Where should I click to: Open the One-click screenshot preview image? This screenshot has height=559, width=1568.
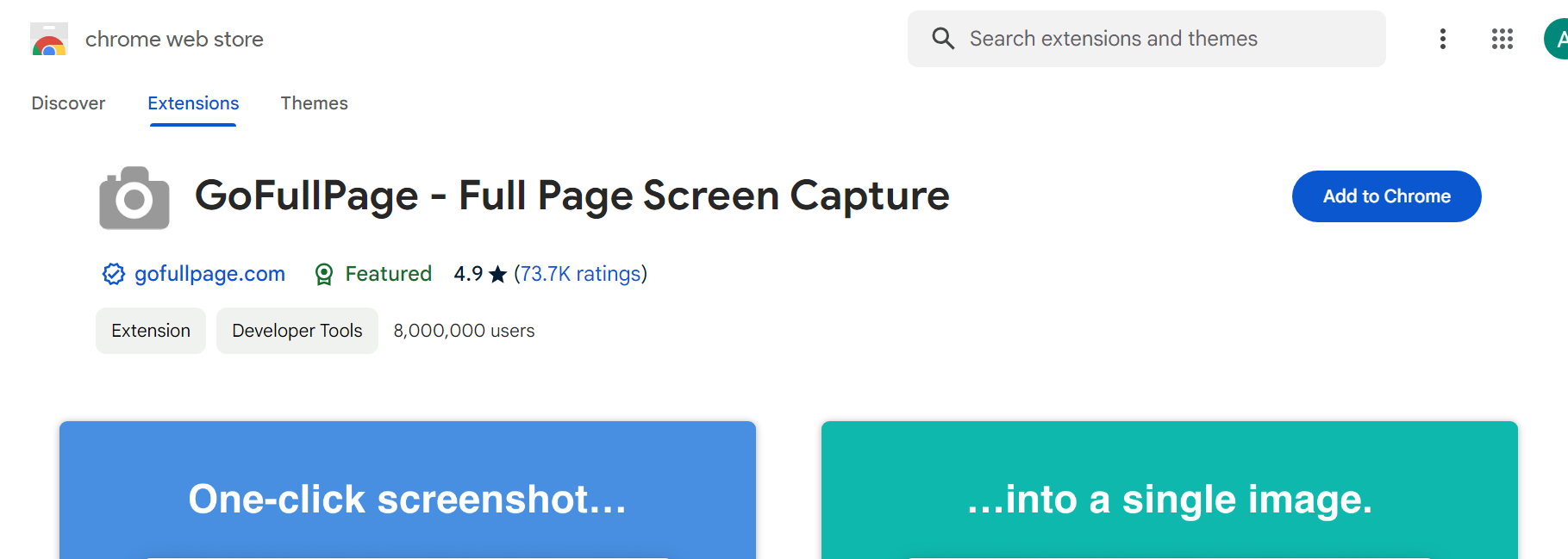point(408,490)
